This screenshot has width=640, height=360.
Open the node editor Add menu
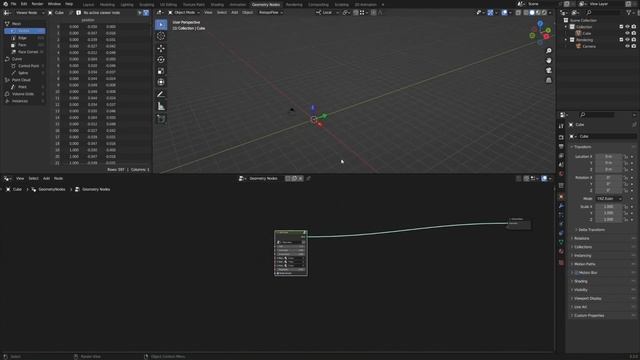click(x=46, y=178)
